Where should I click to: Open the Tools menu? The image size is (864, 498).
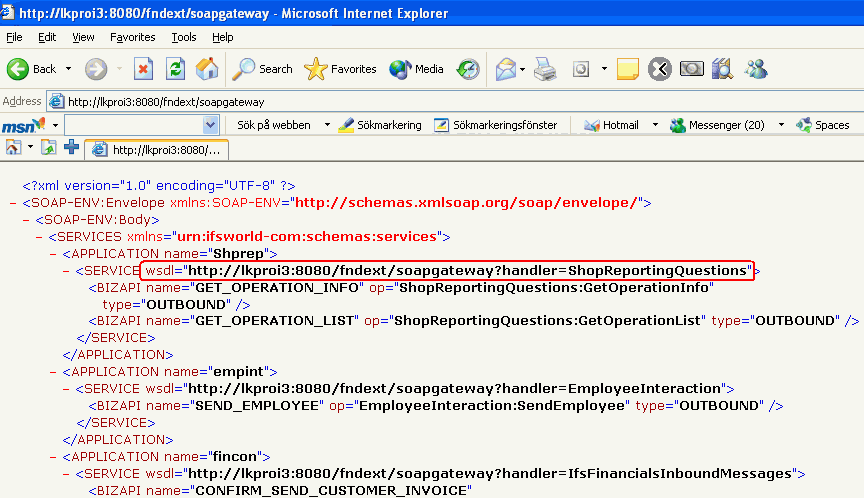tap(184, 37)
